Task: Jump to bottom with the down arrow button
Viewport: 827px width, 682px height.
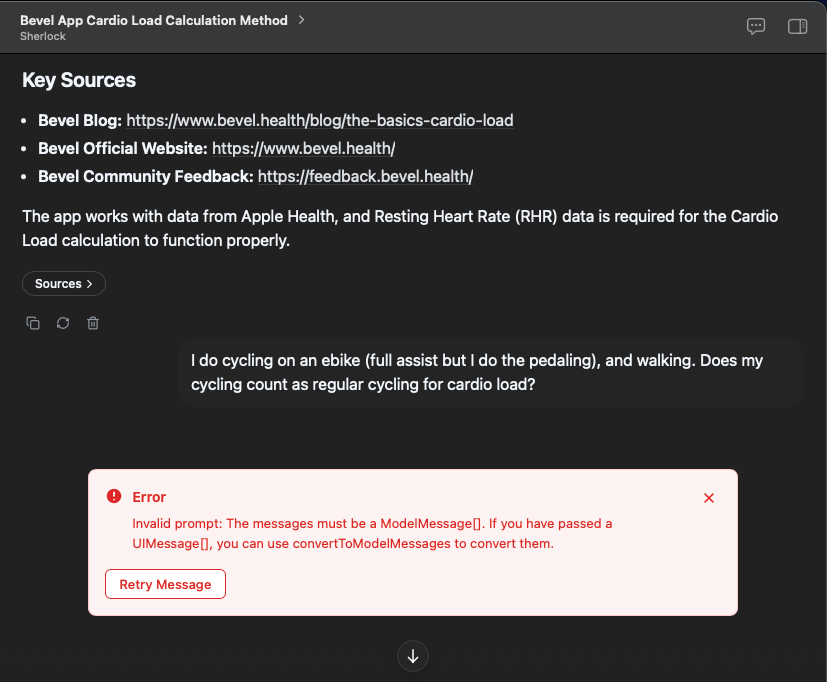Action: pyautogui.click(x=413, y=656)
